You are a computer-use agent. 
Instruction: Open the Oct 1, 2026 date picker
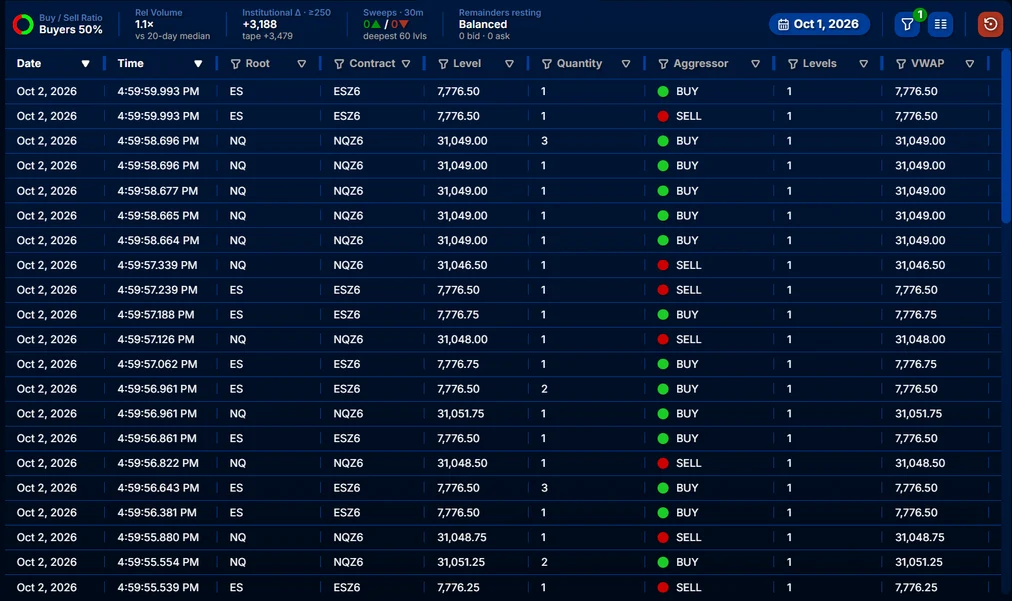[x=819, y=24]
